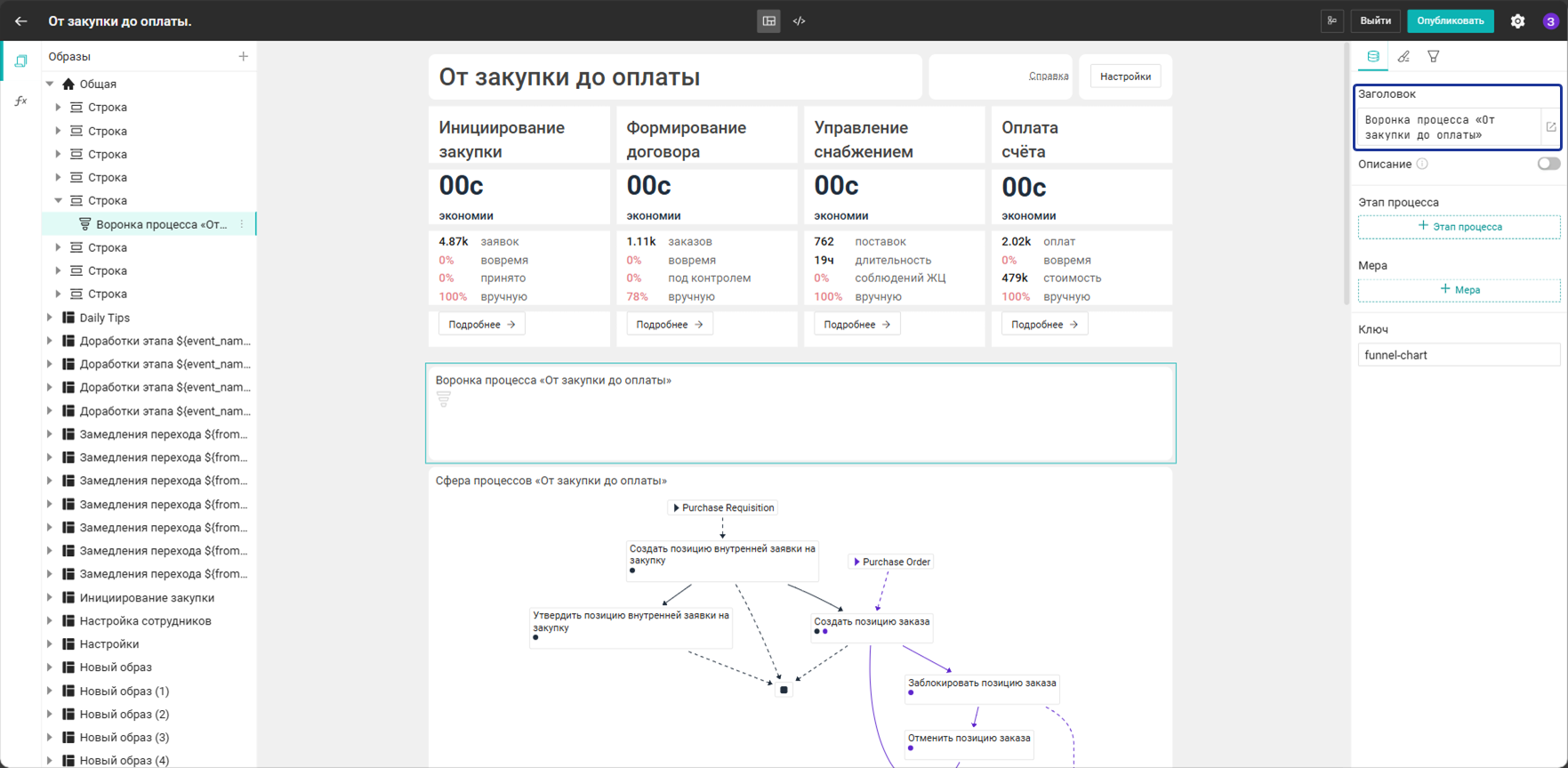
Task: Collapse the Общая root node
Action: pyautogui.click(x=50, y=84)
